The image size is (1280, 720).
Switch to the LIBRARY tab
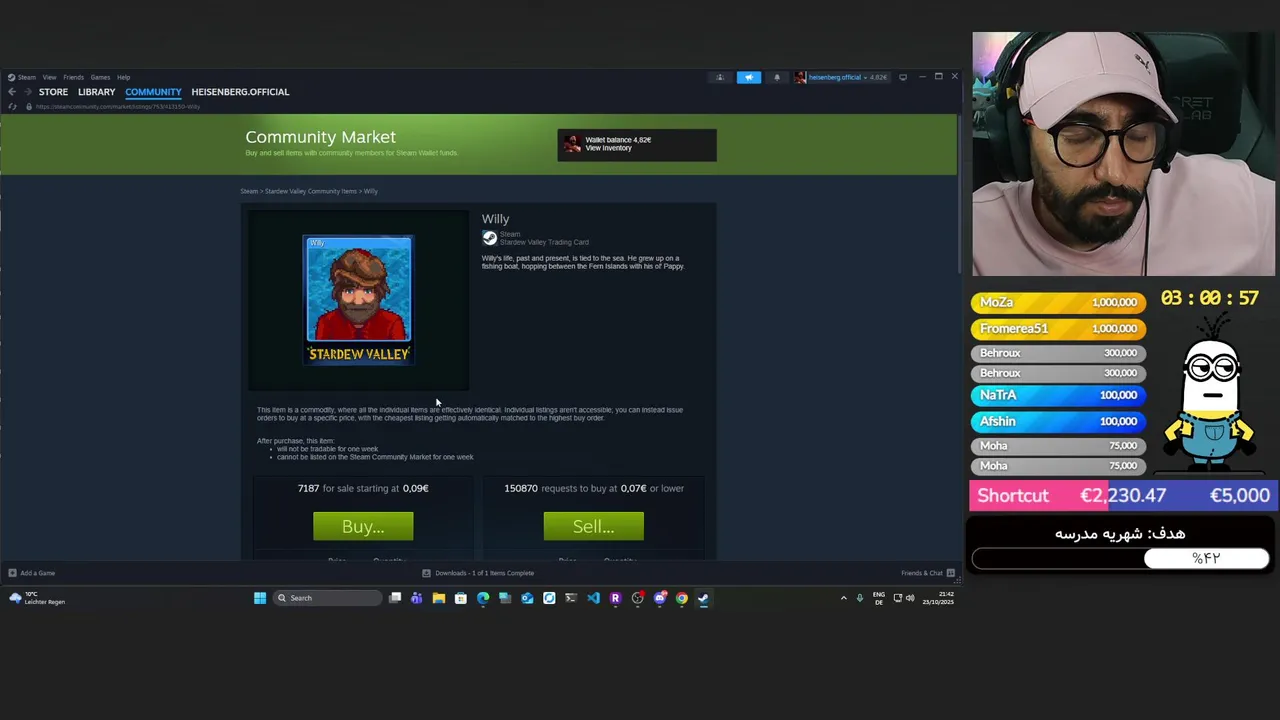coord(97,92)
